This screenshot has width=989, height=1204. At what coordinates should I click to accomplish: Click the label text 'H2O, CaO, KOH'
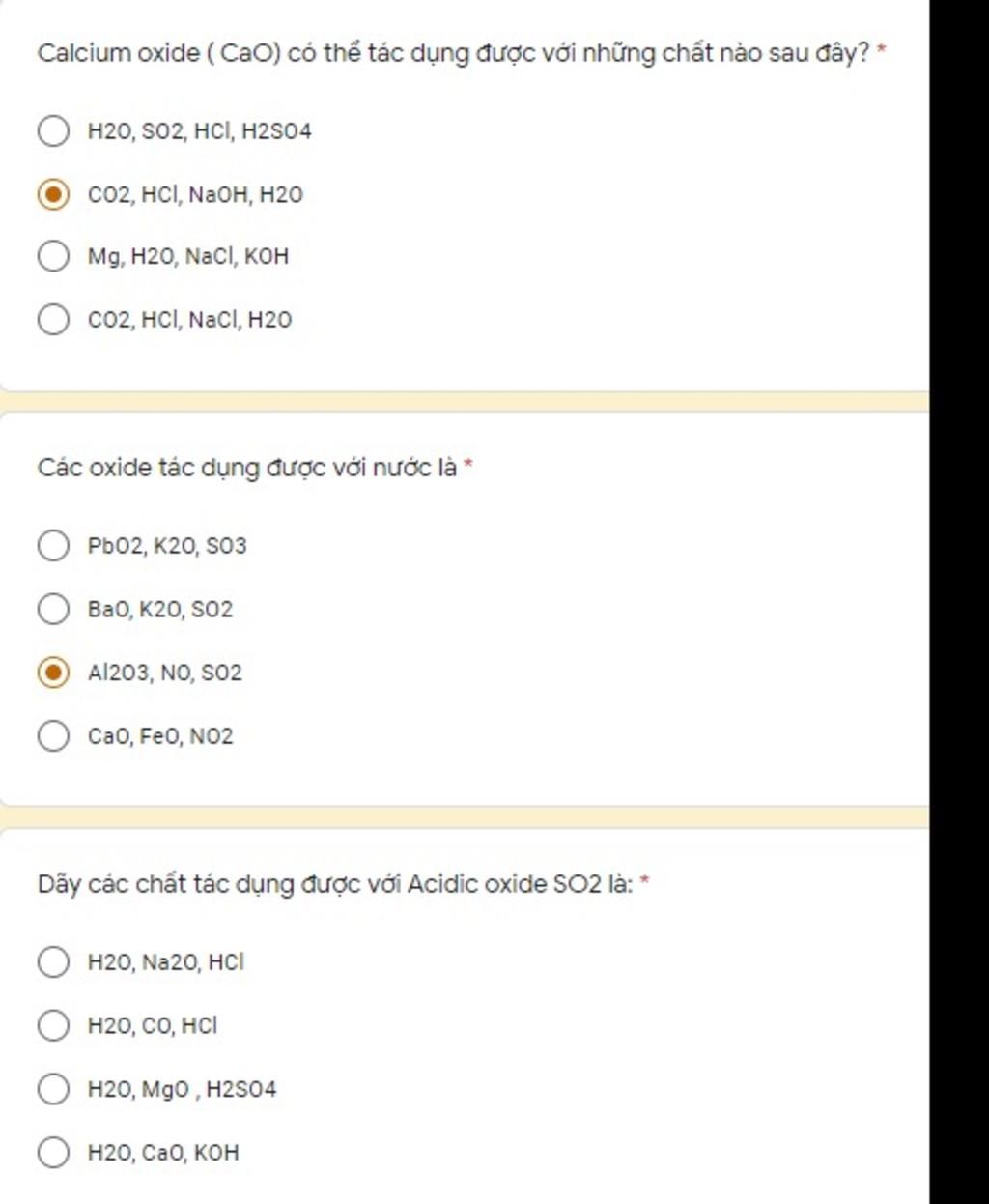163,1152
